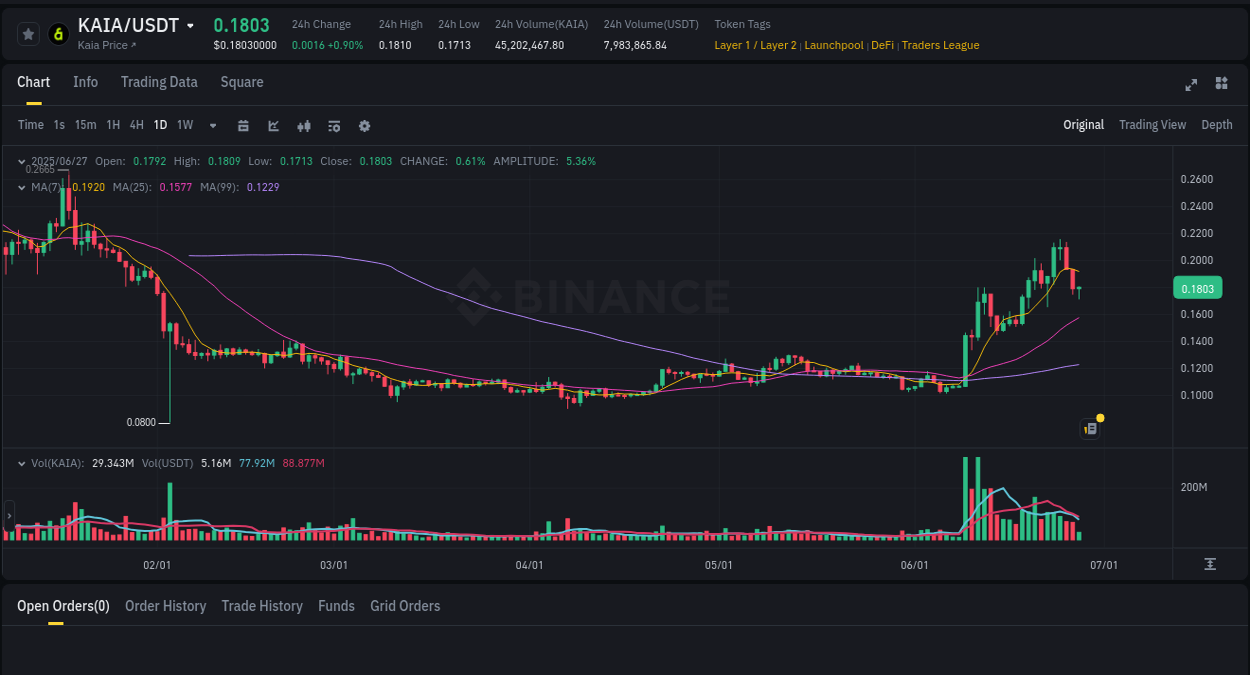
Task: Open the date range calendar icon
Action: pyautogui.click(x=243, y=126)
